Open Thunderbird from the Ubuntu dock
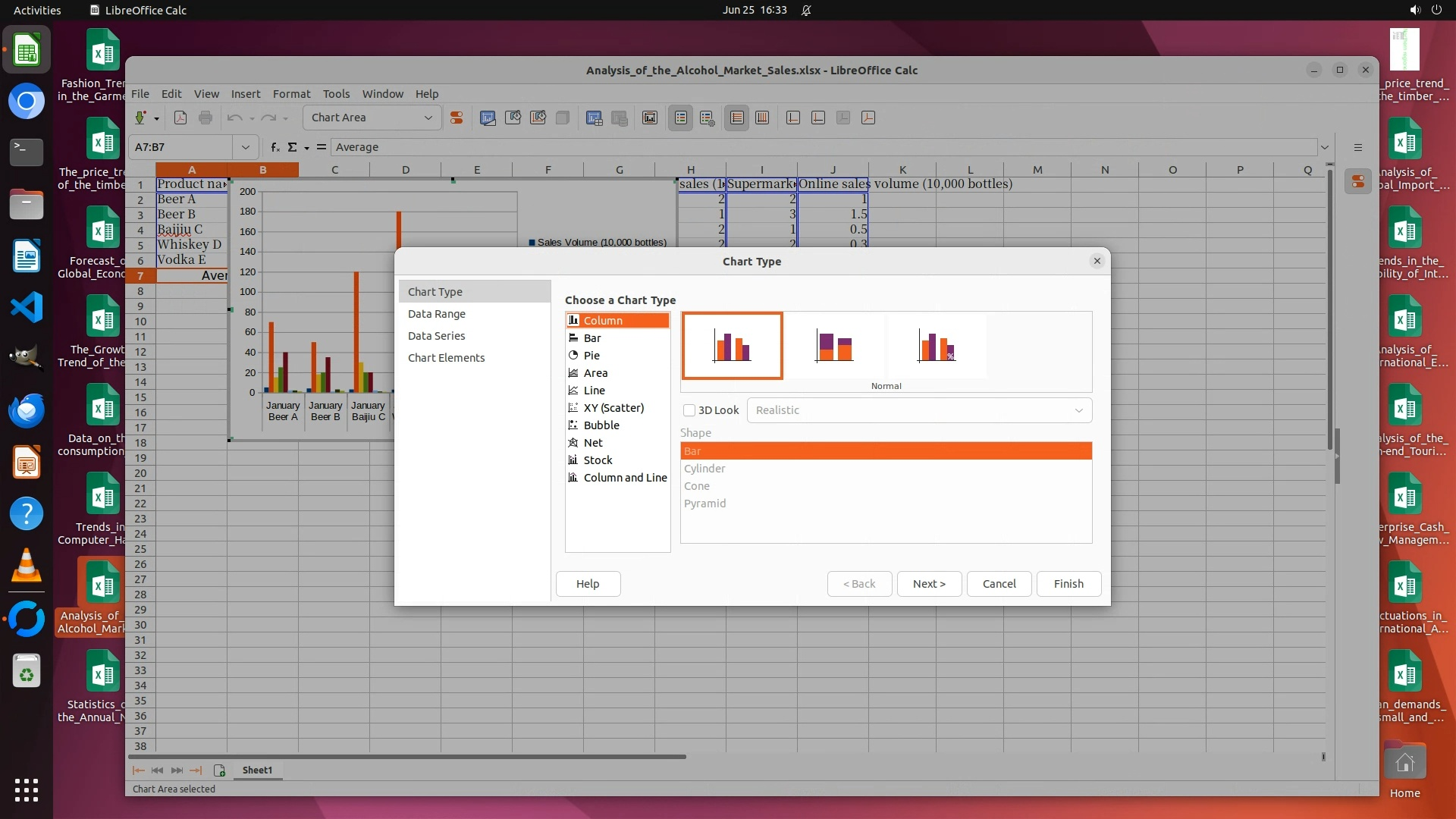The height and width of the screenshot is (819, 1456). pyautogui.click(x=27, y=410)
